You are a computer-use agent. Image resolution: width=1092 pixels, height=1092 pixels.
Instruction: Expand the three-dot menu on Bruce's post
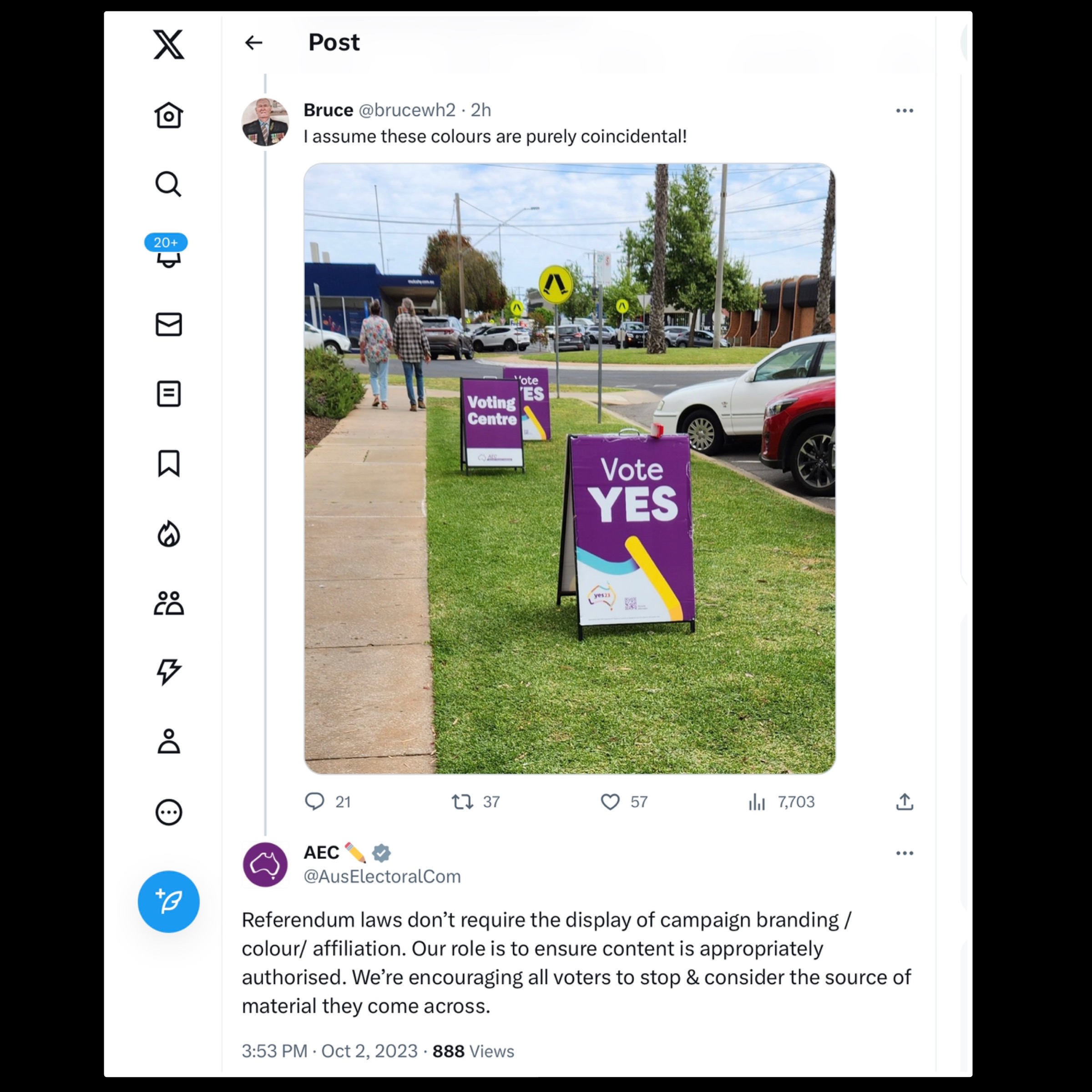coord(905,111)
